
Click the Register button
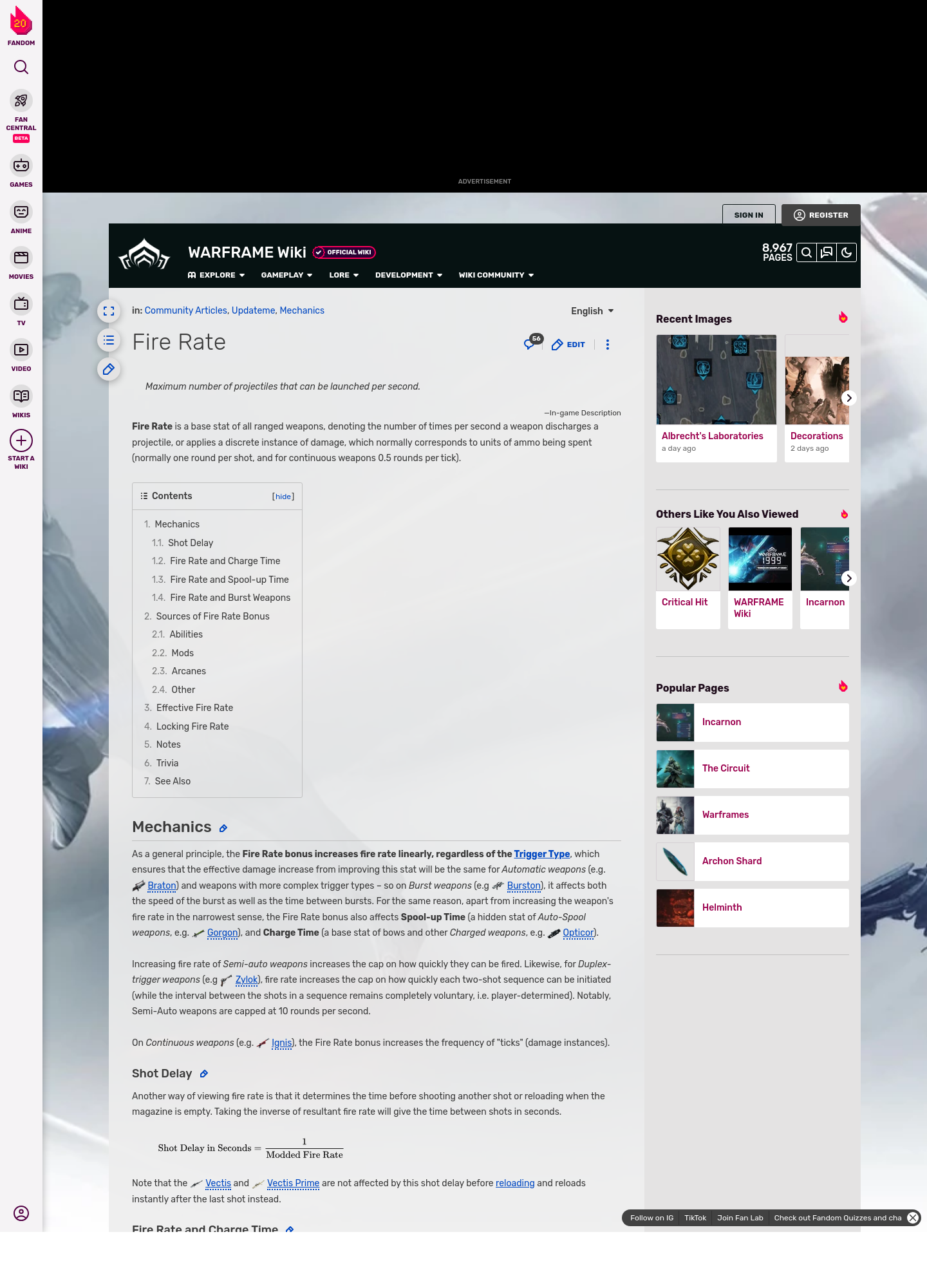pyautogui.click(x=821, y=215)
